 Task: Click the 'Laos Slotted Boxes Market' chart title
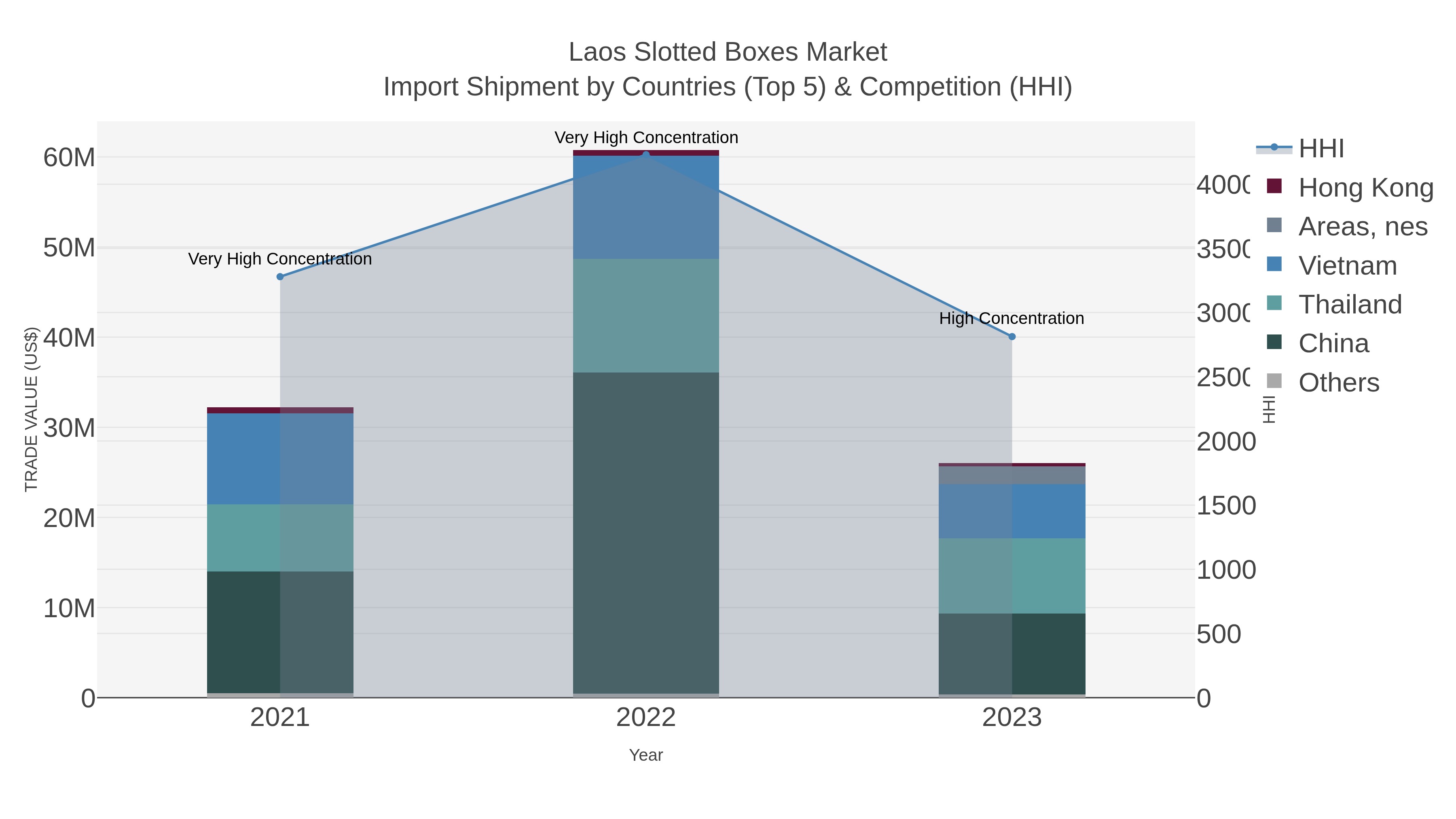point(728,52)
